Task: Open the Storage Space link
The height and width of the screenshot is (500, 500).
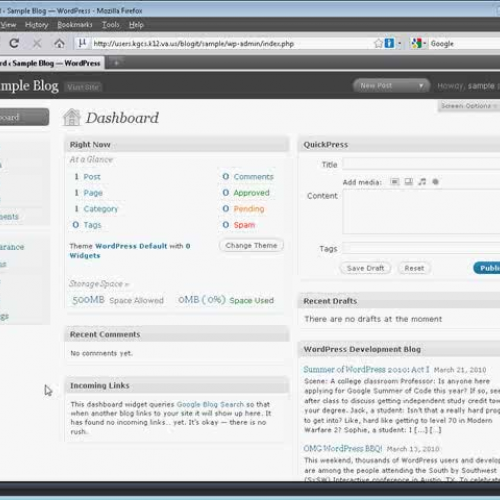Action: tap(99, 284)
